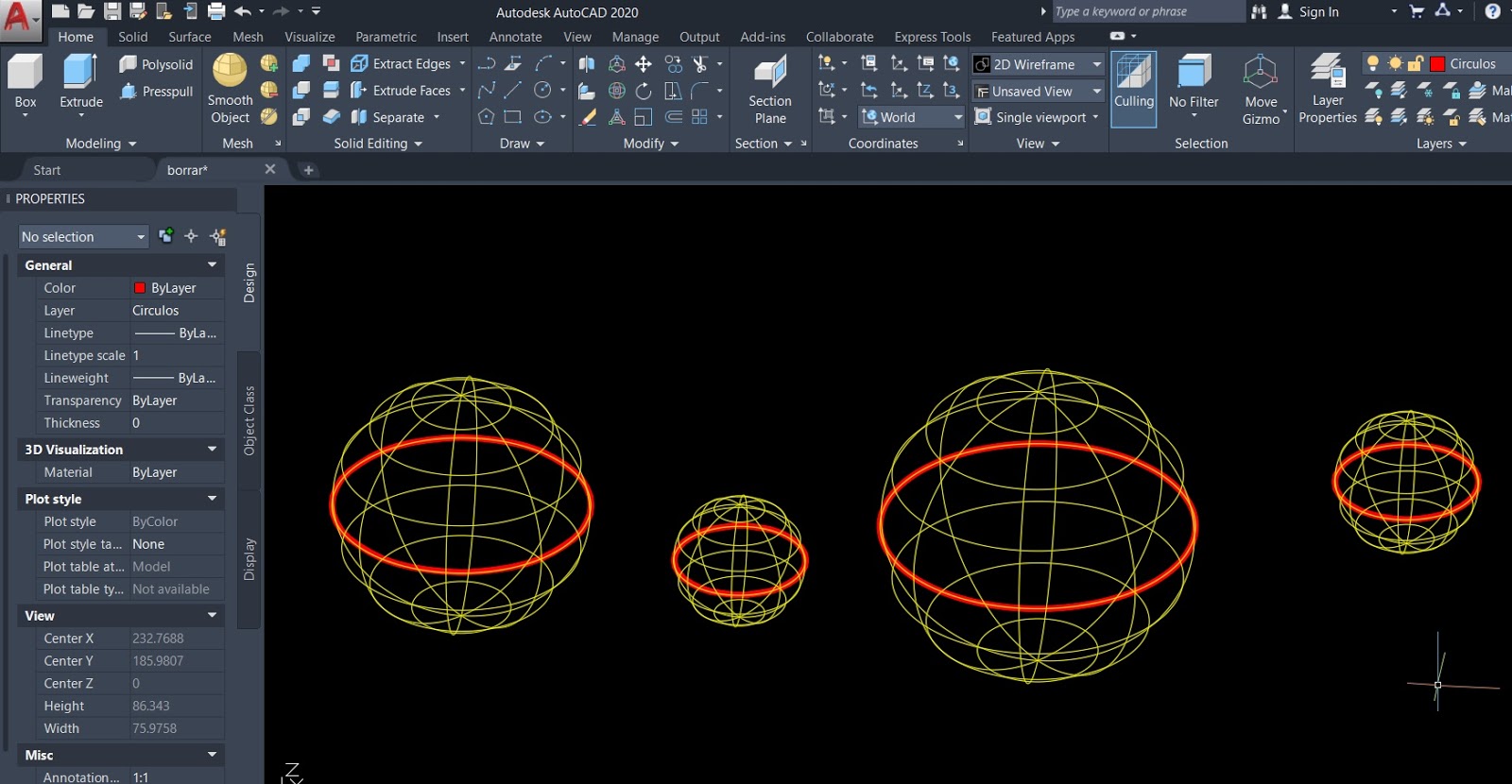Open the Visualize ribbon tab
1512x784 pixels.
click(310, 37)
